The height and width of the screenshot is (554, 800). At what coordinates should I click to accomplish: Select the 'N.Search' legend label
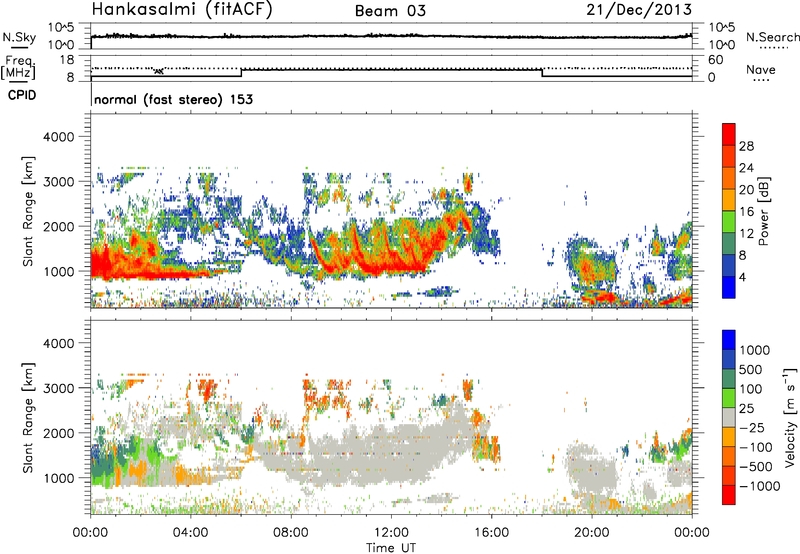pyautogui.click(x=772, y=37)
